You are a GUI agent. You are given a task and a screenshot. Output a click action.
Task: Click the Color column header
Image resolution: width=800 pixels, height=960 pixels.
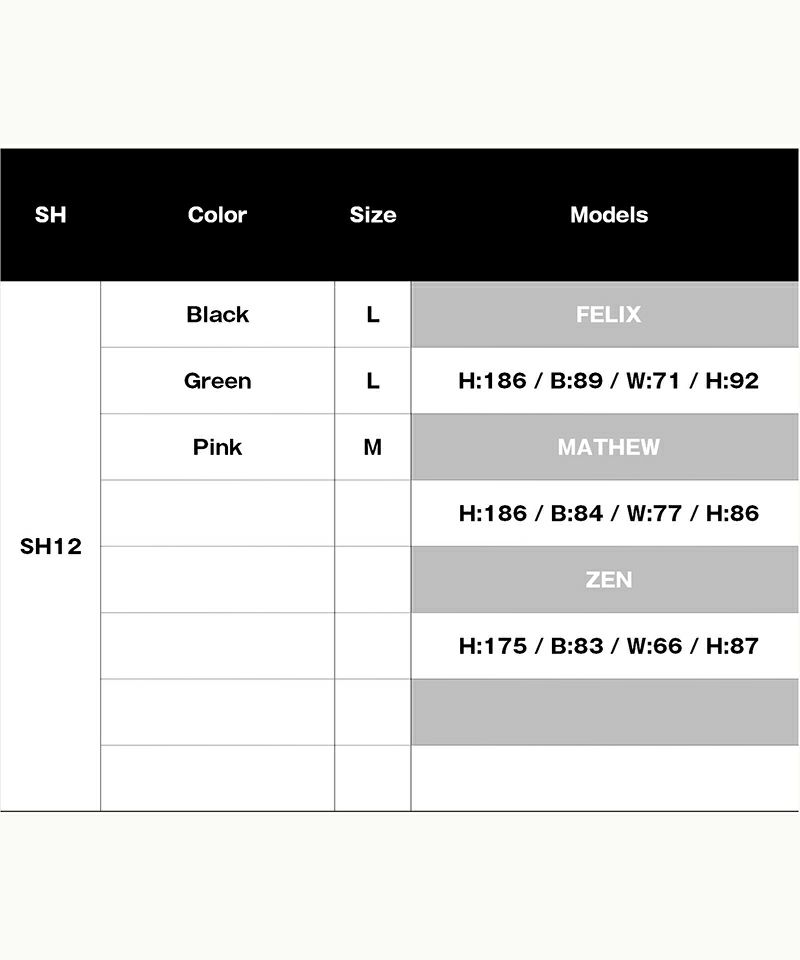click(x=217, y=215)
